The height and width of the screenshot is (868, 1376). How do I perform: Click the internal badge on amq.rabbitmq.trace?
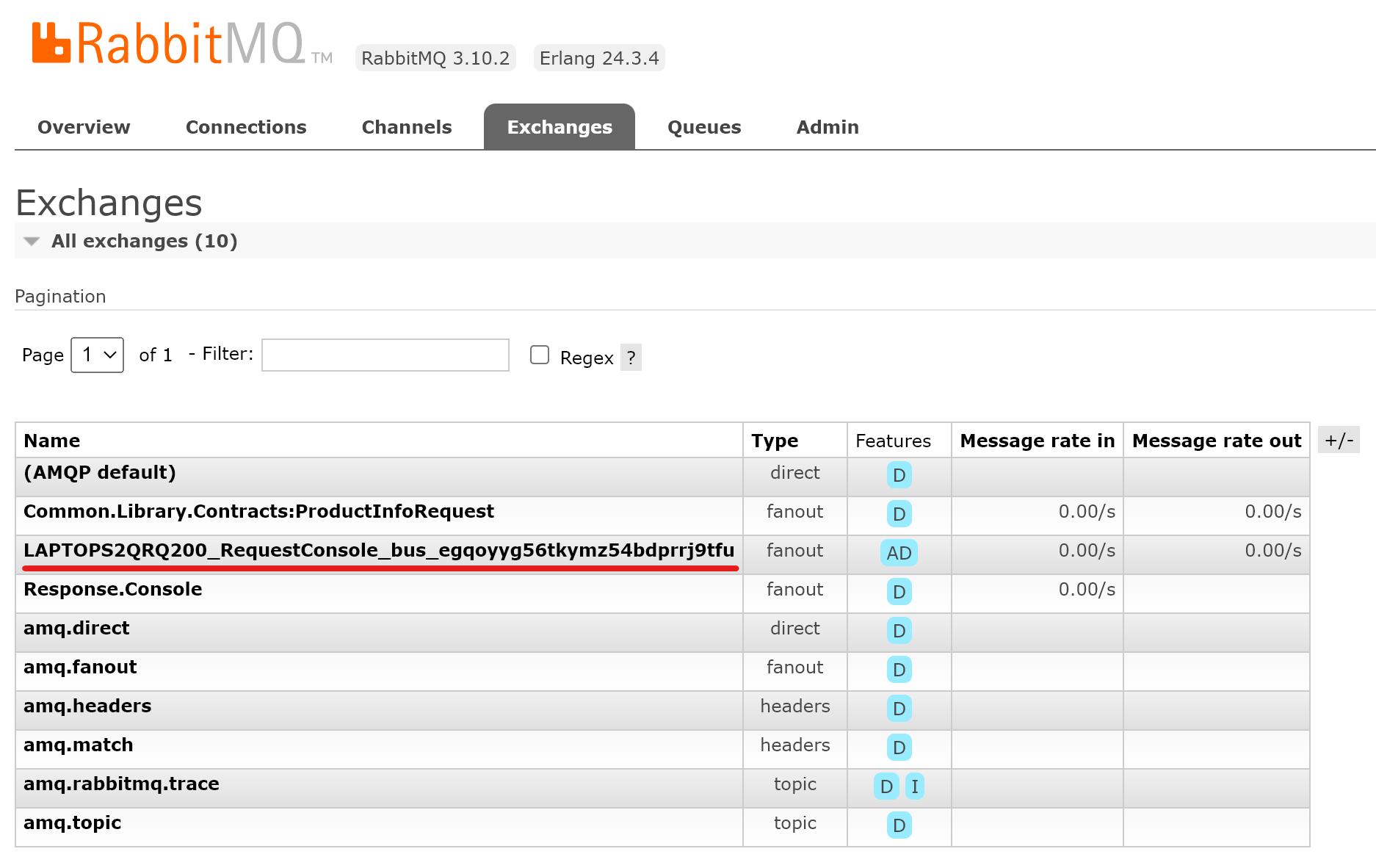915,786
